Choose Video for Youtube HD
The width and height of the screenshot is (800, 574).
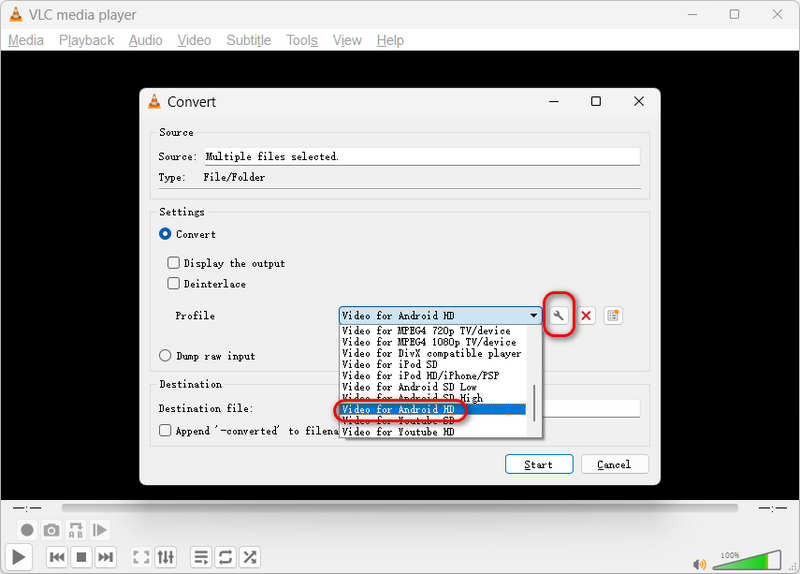click(433, 432)
